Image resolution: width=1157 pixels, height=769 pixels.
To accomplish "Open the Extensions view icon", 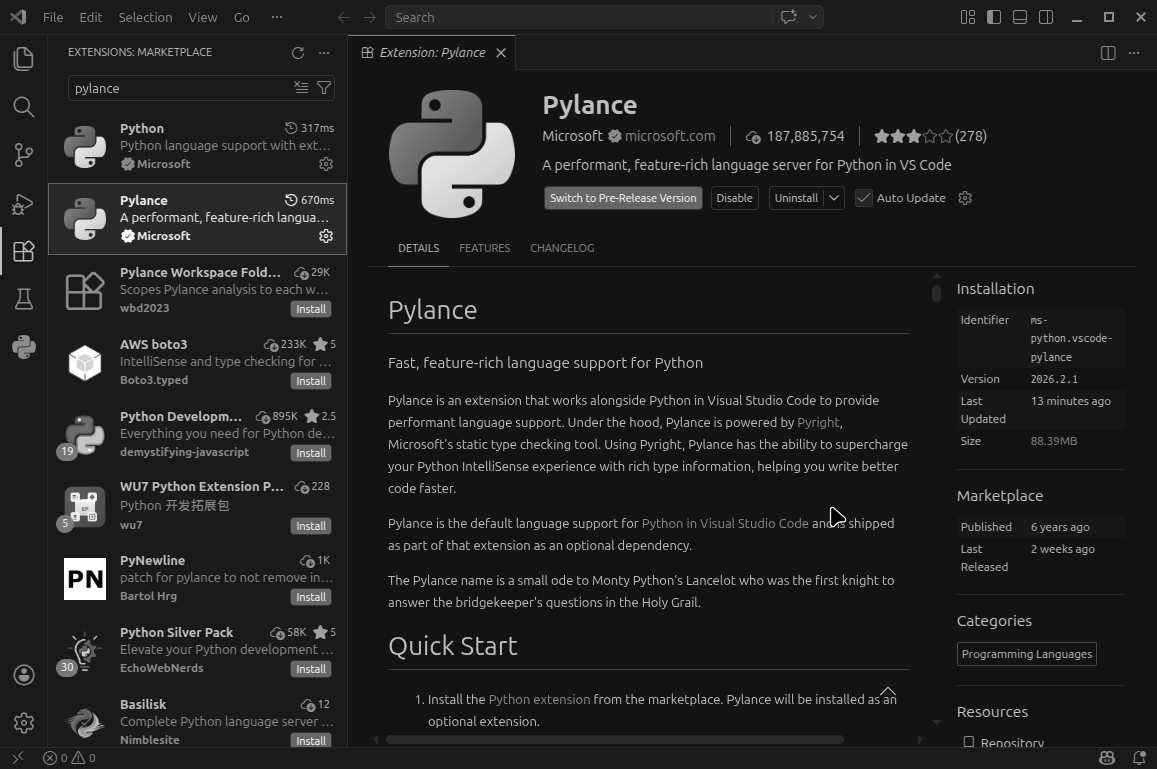I will point(24,252).
